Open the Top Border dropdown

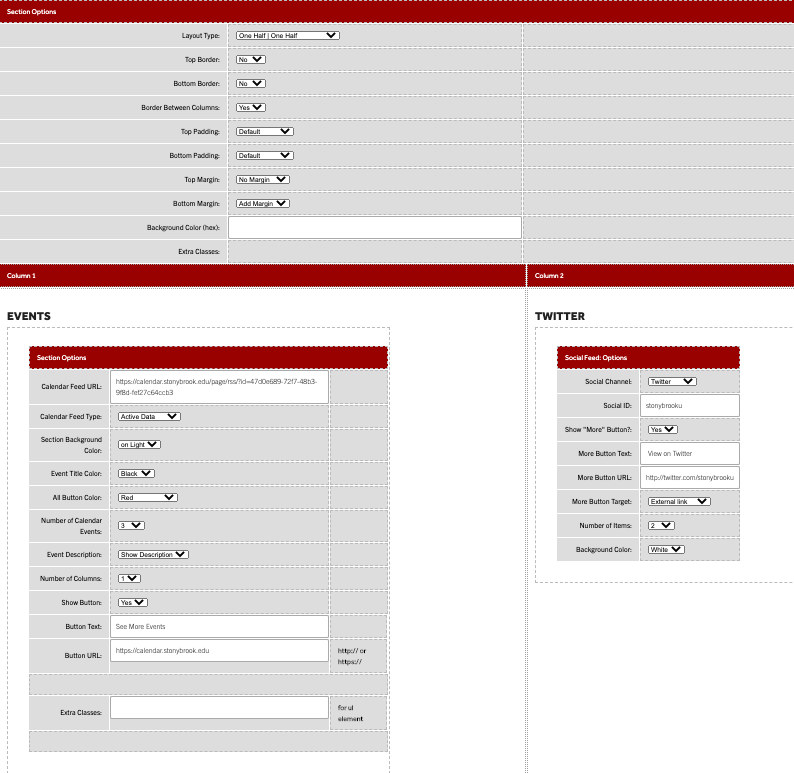[250, 59]
